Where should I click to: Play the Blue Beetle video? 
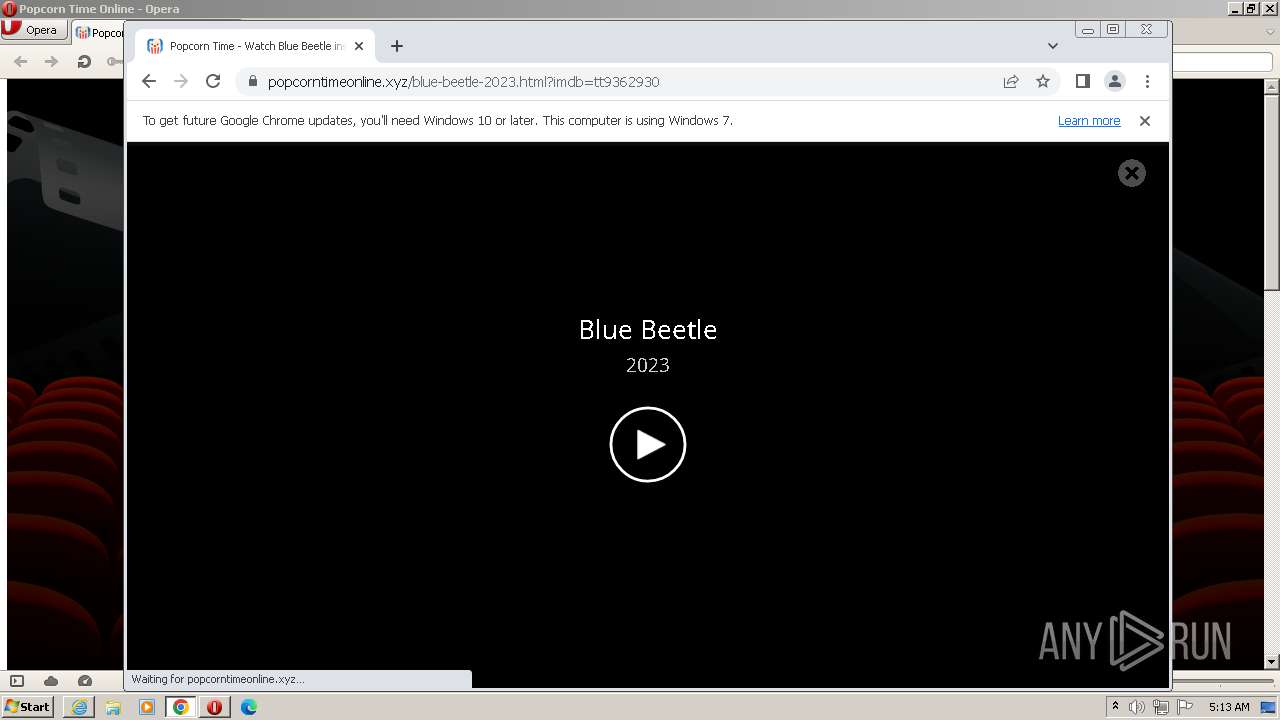(648, 444)
